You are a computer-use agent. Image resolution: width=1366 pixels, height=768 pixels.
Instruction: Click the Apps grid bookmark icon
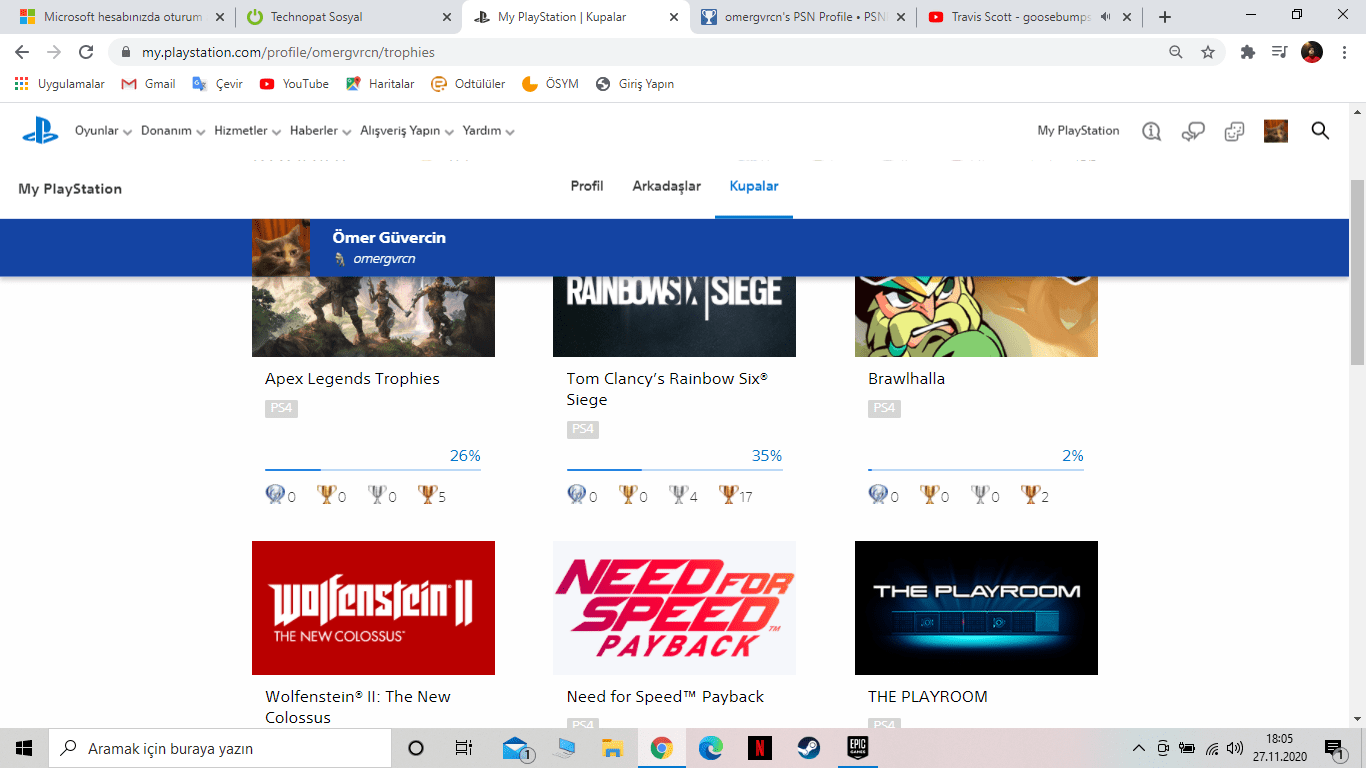[x=22, y=84]
